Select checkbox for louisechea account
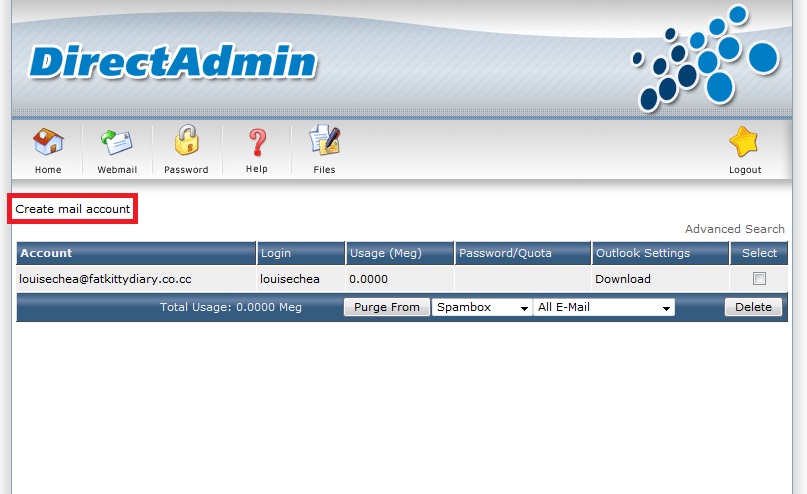The width and height of the screenshot is (807, 494). (x=759, y=278)
